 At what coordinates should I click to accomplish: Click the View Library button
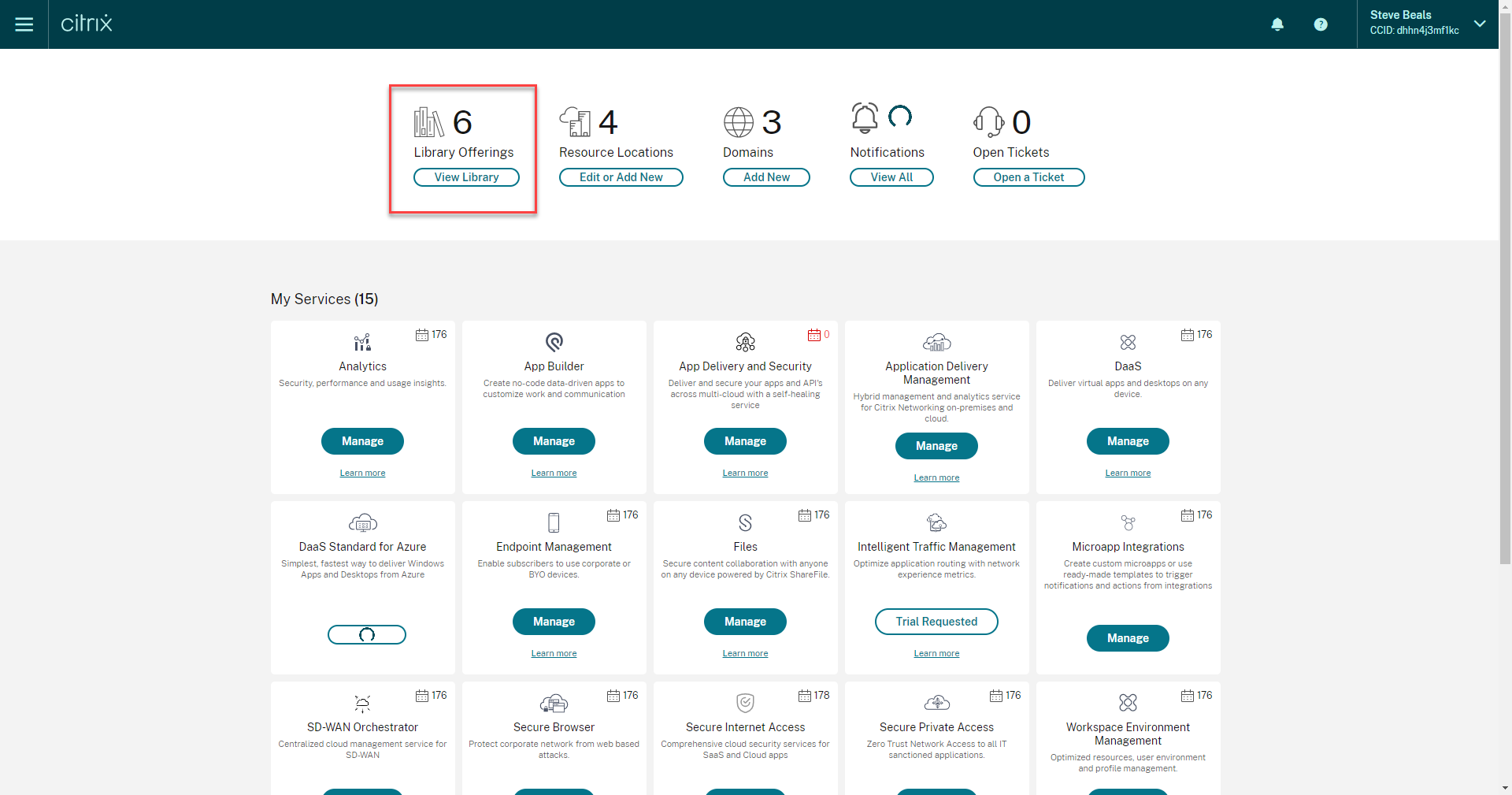(466, 177)
